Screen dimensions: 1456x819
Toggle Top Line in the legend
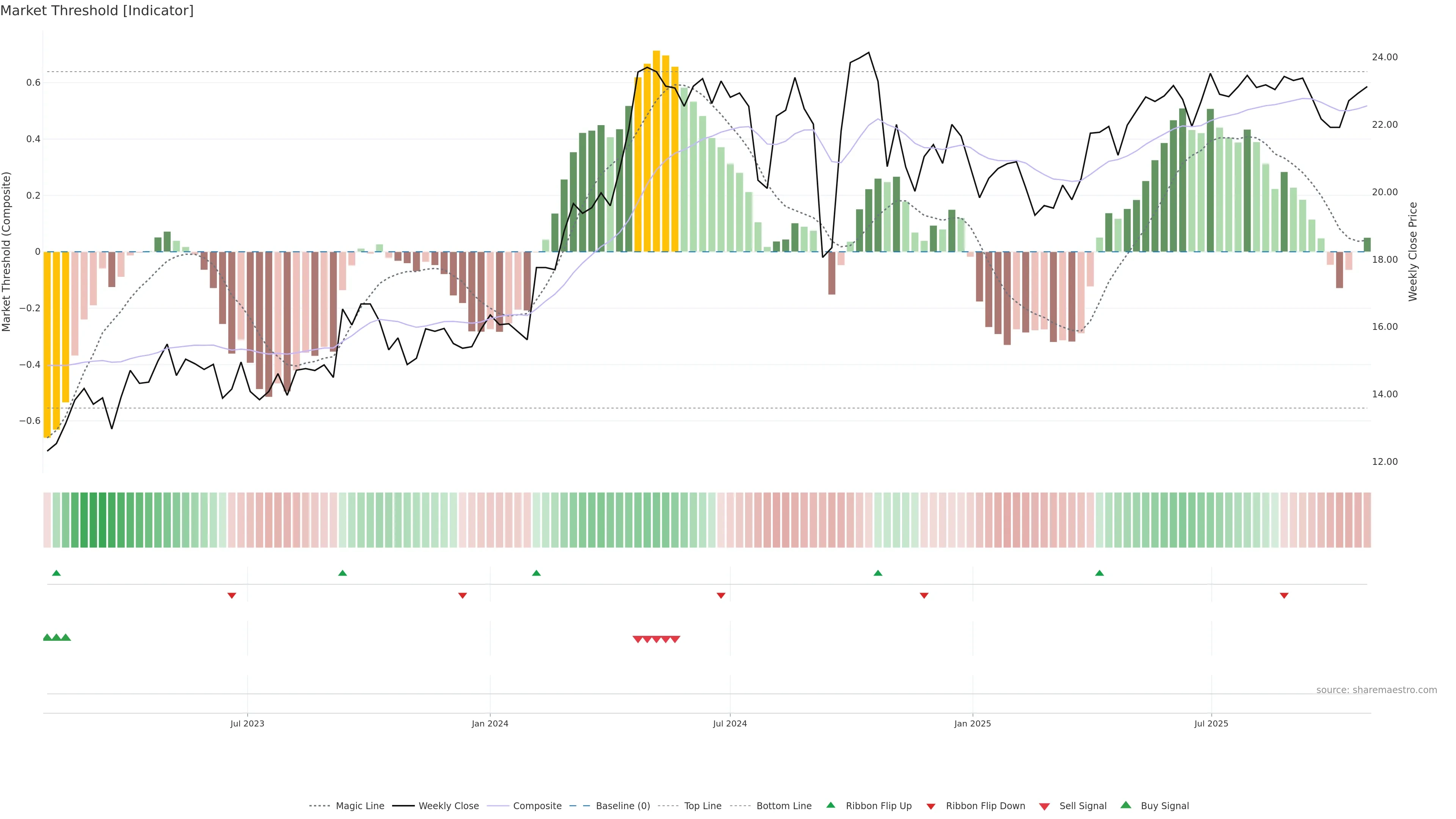pyautogui.click(x=703, y=806)
